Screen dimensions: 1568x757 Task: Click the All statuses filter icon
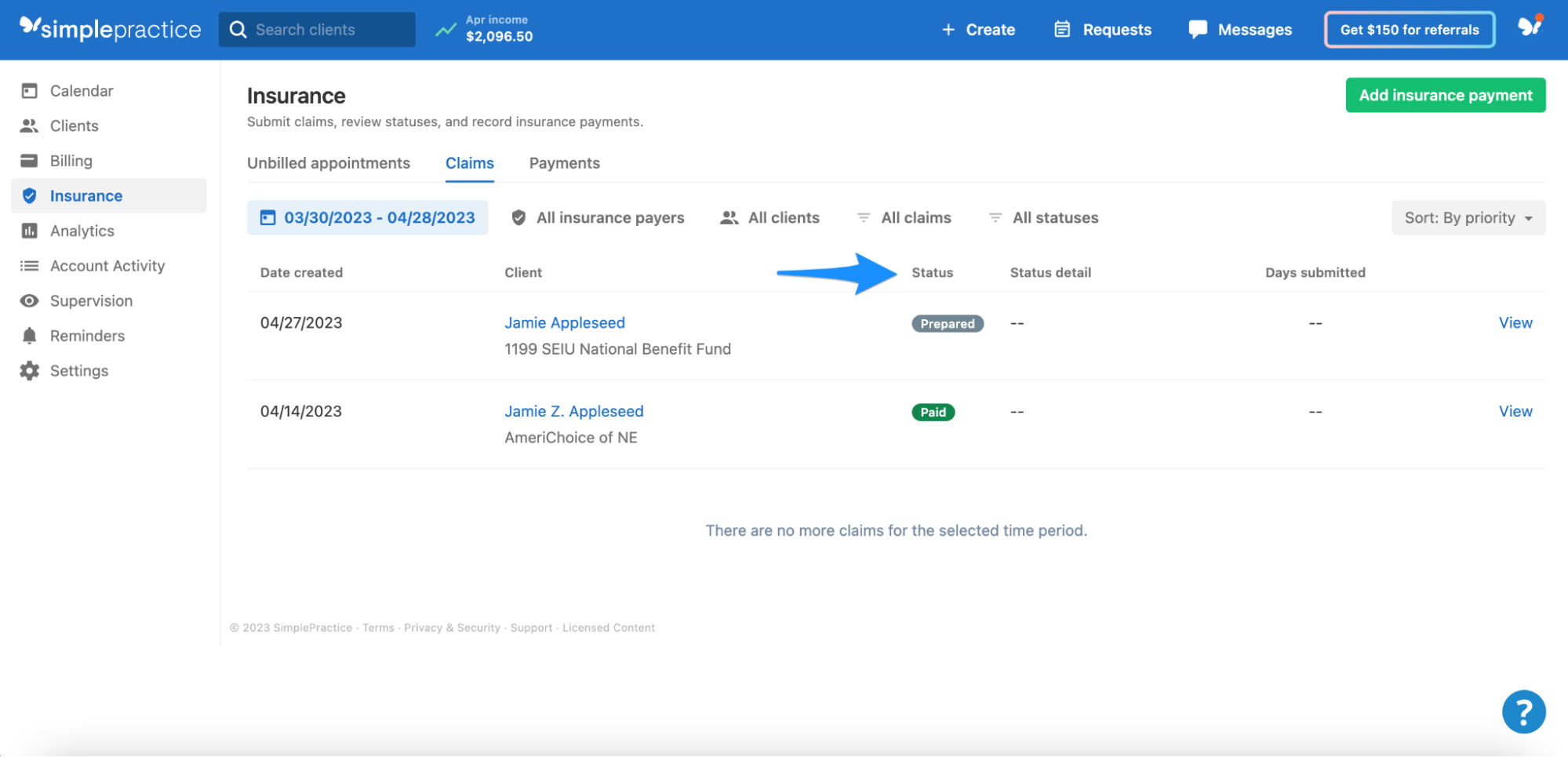[x=995, y=218]
